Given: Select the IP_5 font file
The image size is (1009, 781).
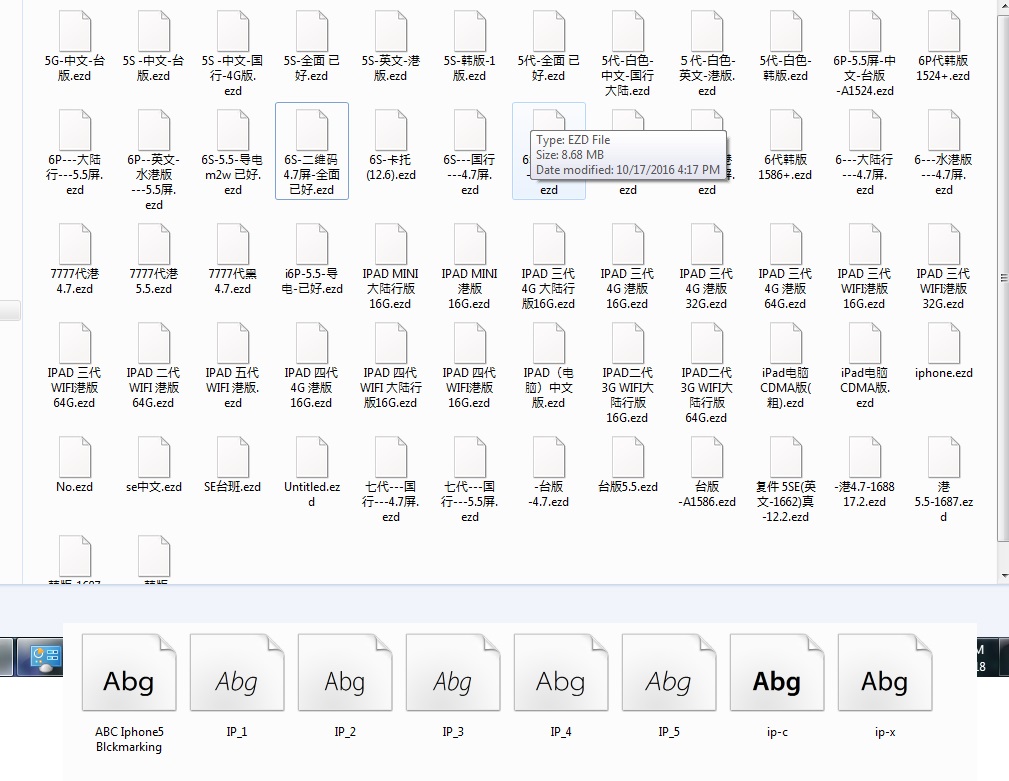Looking at the screenshot, I should 669,672.
